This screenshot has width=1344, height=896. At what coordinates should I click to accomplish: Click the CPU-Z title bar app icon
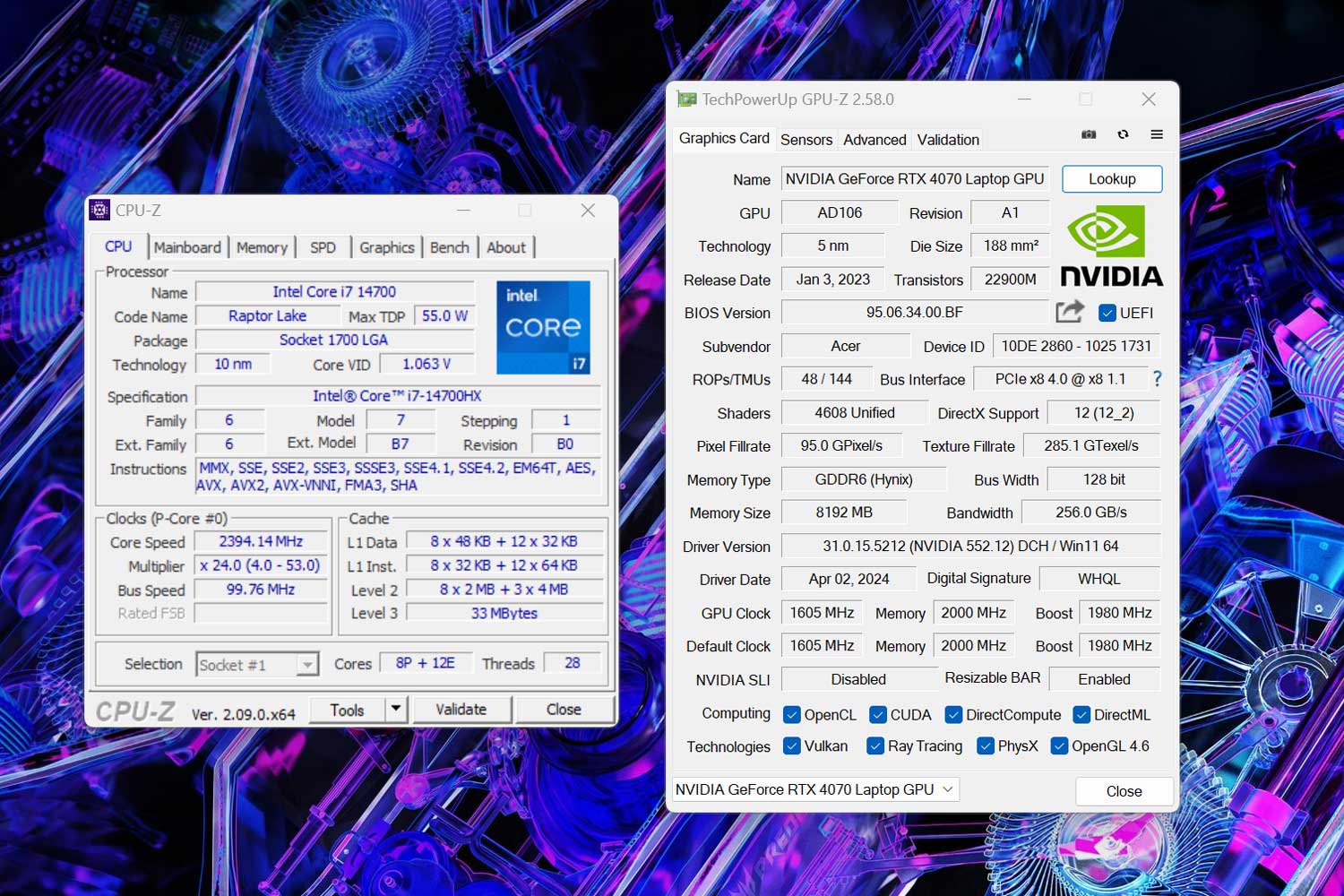click(x=100, y=211)
